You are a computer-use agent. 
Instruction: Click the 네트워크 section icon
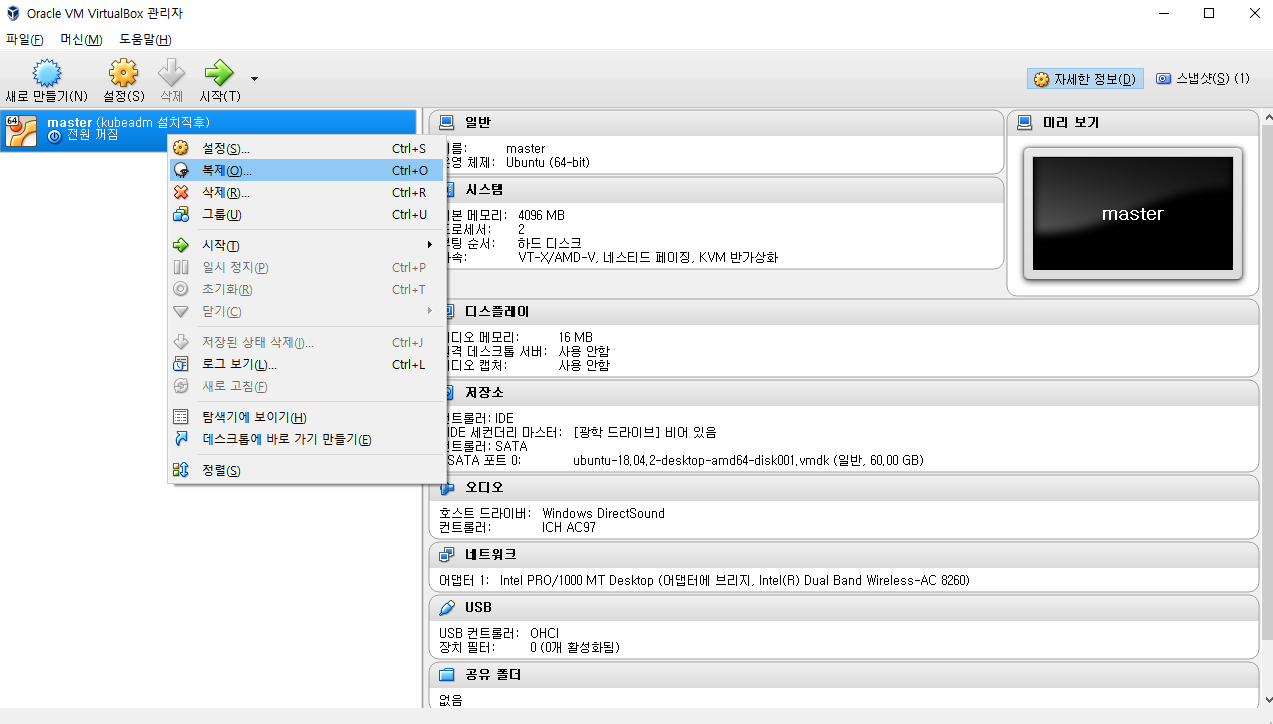(x=447, y=554)
